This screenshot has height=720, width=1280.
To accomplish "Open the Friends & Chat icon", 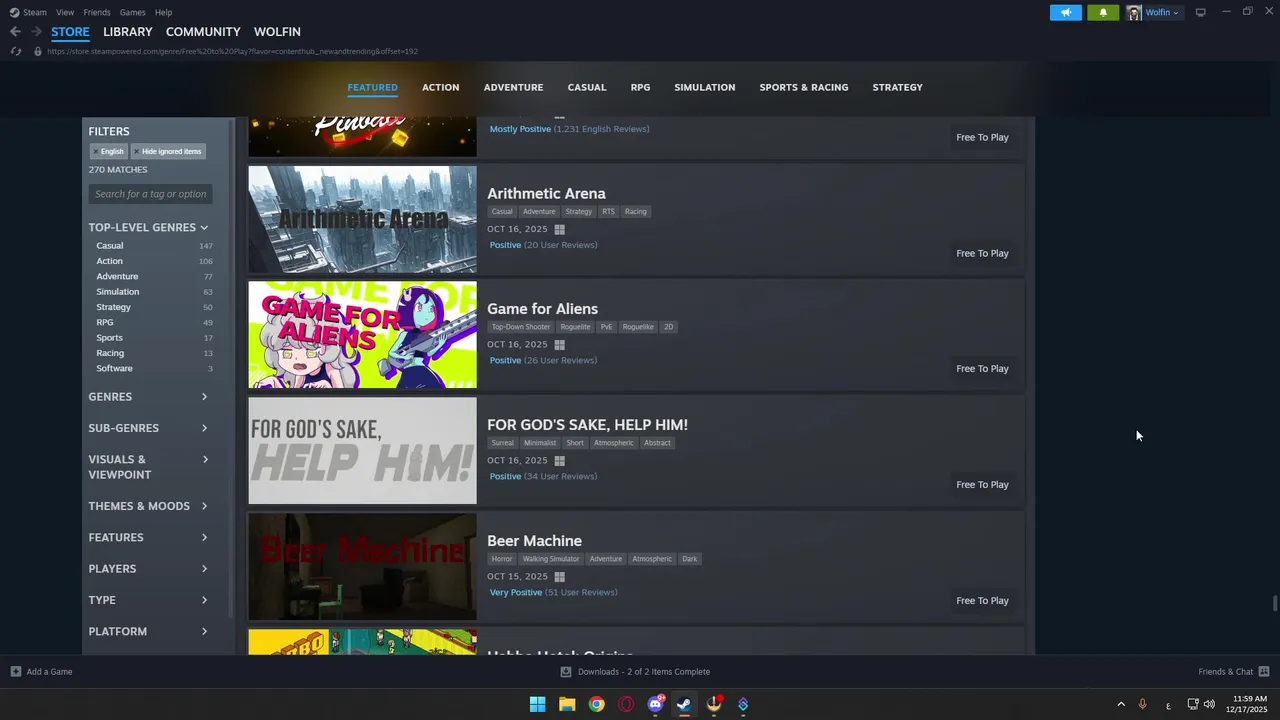I will click(1264, 672).
